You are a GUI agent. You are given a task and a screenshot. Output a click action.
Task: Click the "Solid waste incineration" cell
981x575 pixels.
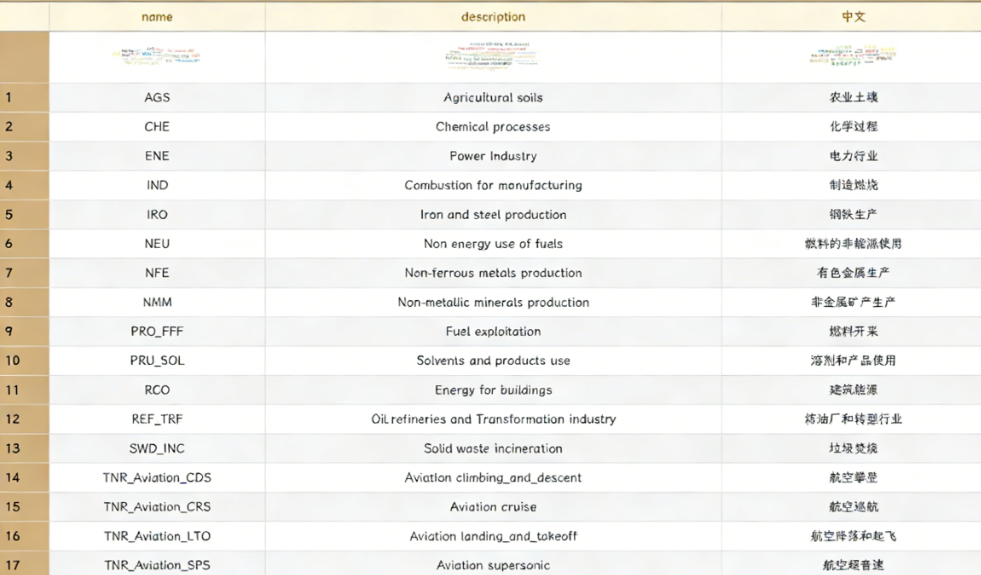click(x=493, y=449)
